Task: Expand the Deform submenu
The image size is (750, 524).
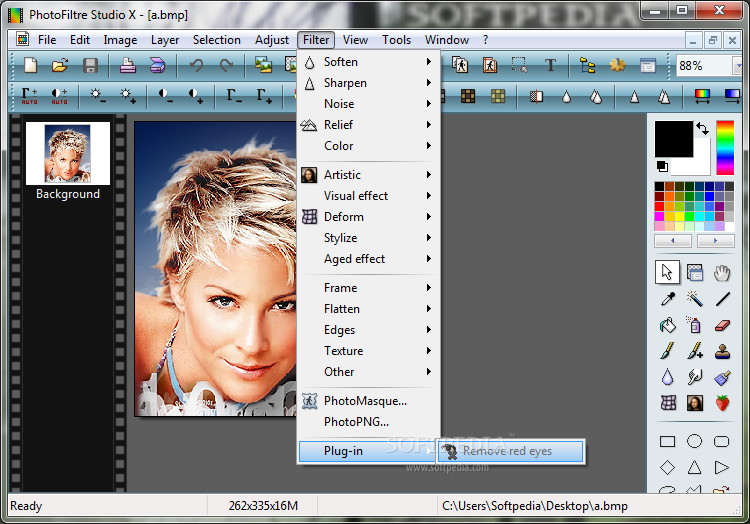Action: click(x=368, y=217)
